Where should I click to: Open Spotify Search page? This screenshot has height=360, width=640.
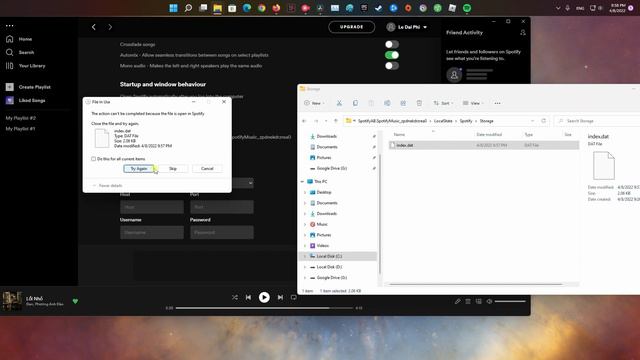20,52
